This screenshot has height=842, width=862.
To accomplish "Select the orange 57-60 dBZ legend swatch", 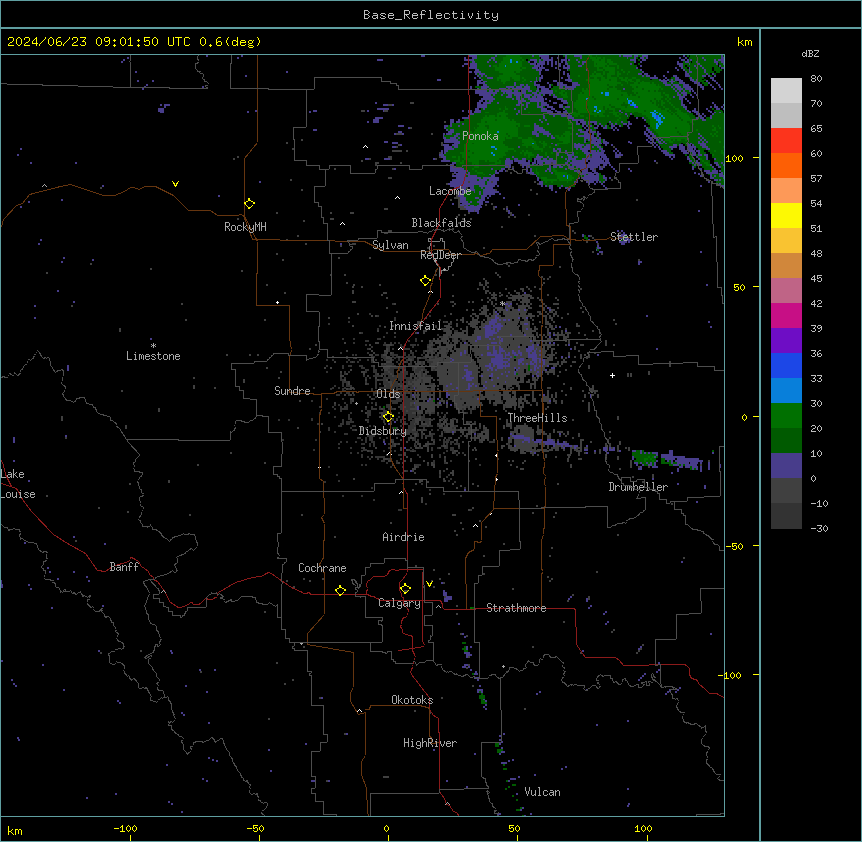I will (x=786, y=165).
